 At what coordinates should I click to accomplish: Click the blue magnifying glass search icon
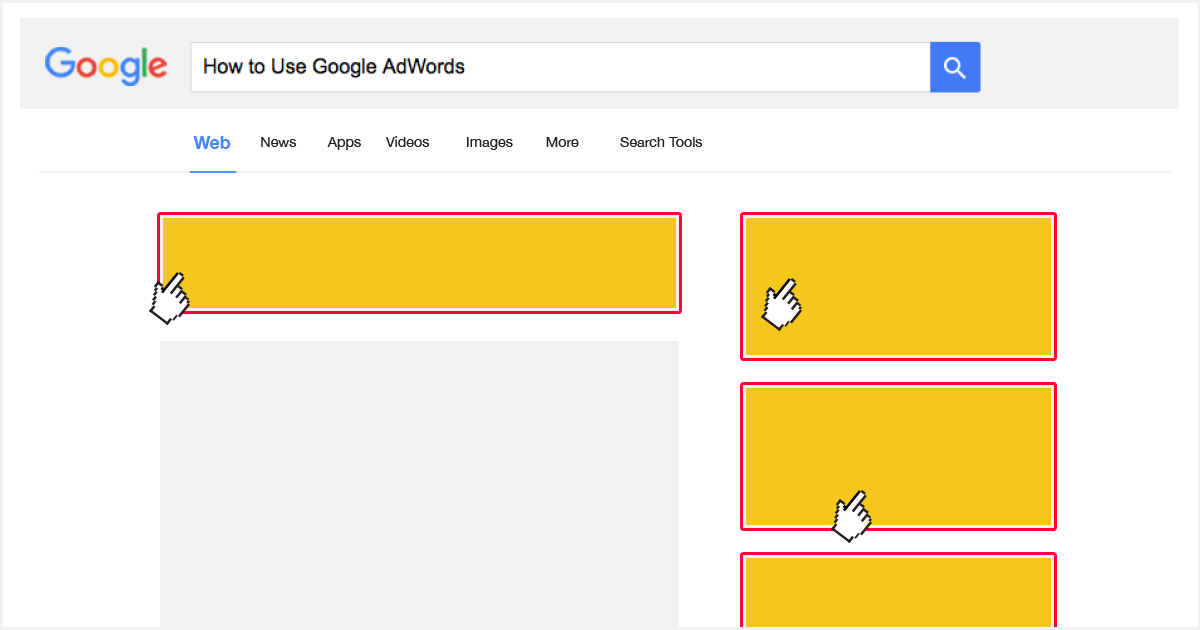955,66
